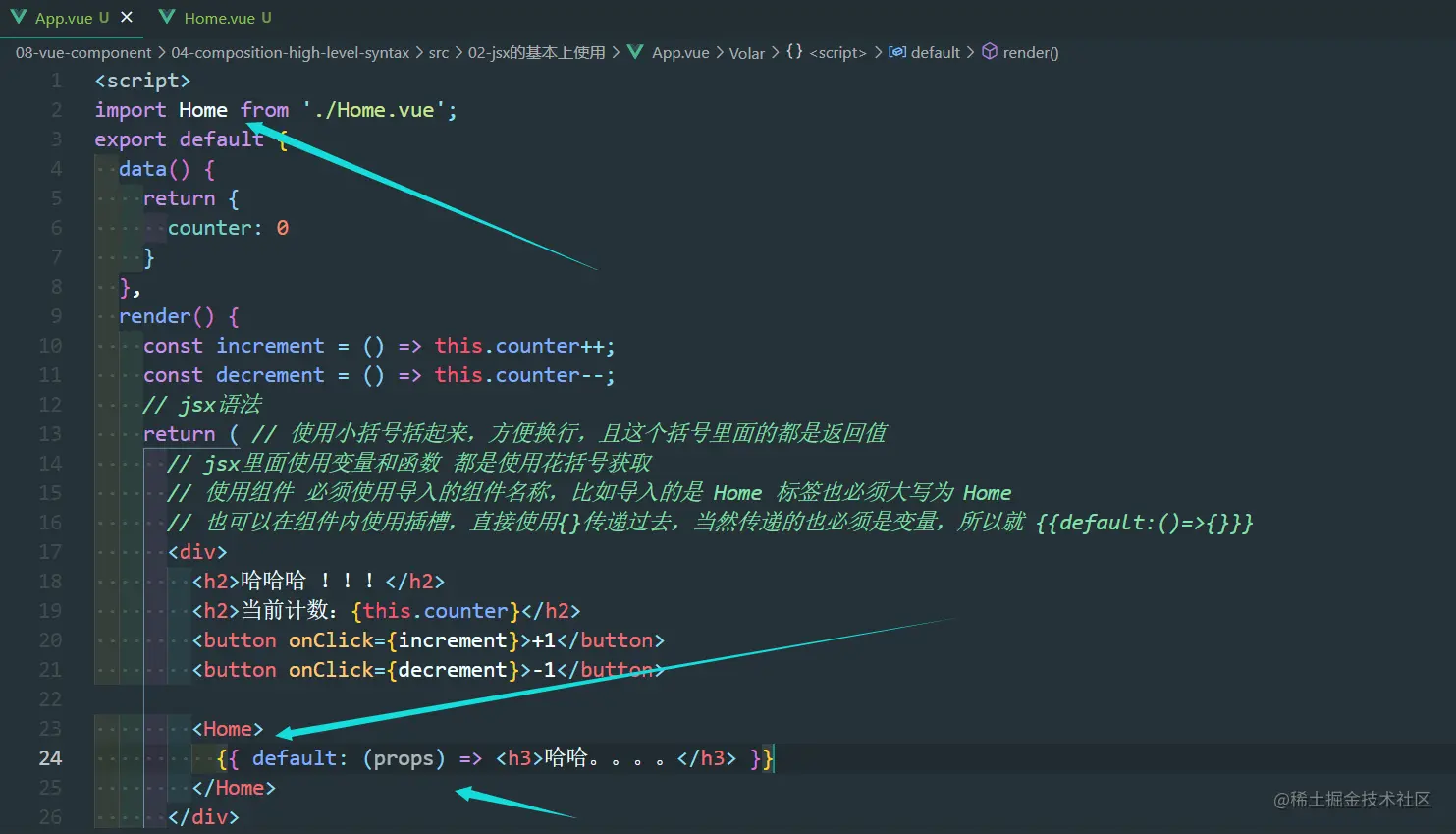Click comment about 花括号获取 on line 14
This screenshot has height=834, width=1456.
[x=409, y=464]
